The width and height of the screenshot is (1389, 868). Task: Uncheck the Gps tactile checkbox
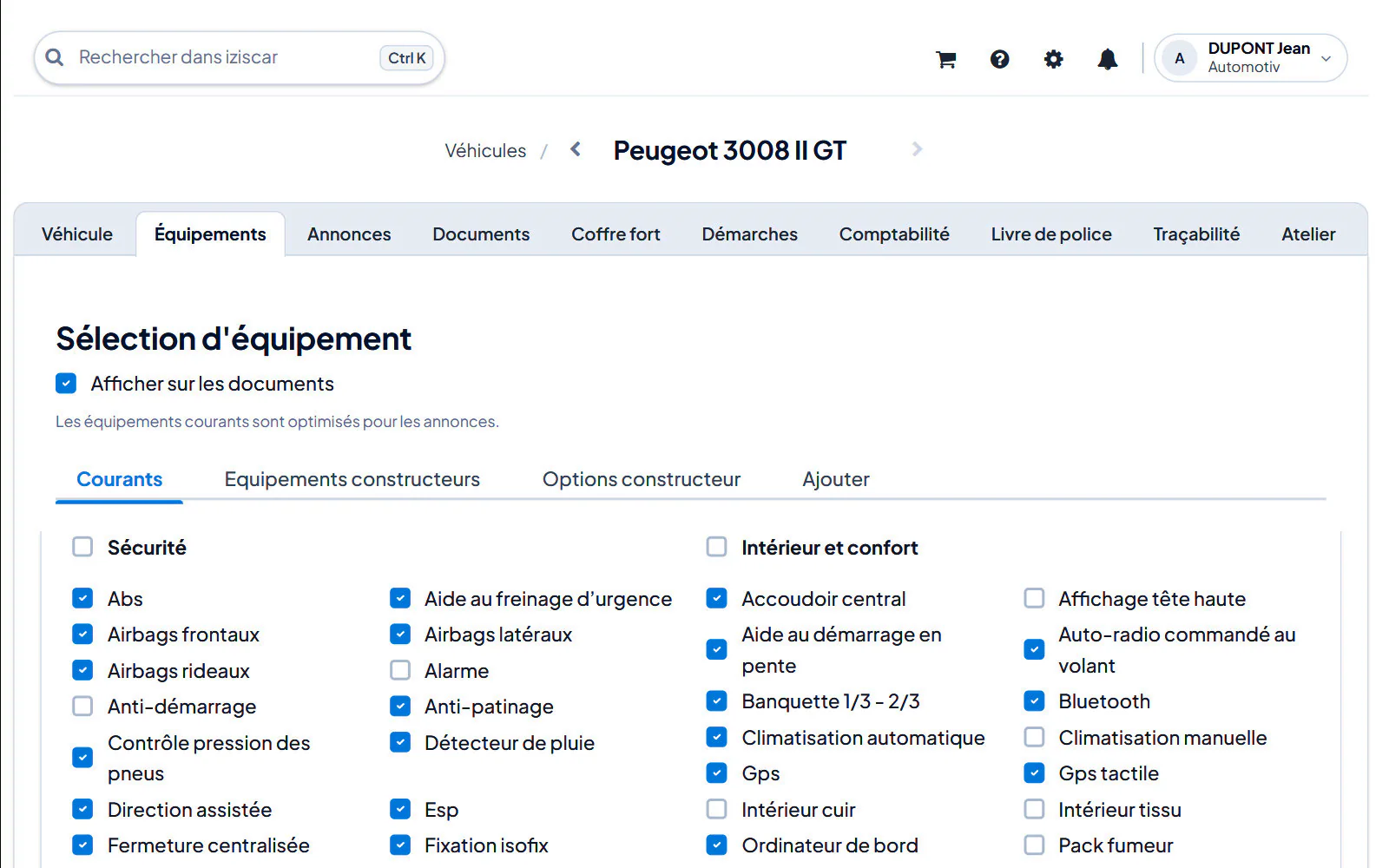pos(1034,773)
